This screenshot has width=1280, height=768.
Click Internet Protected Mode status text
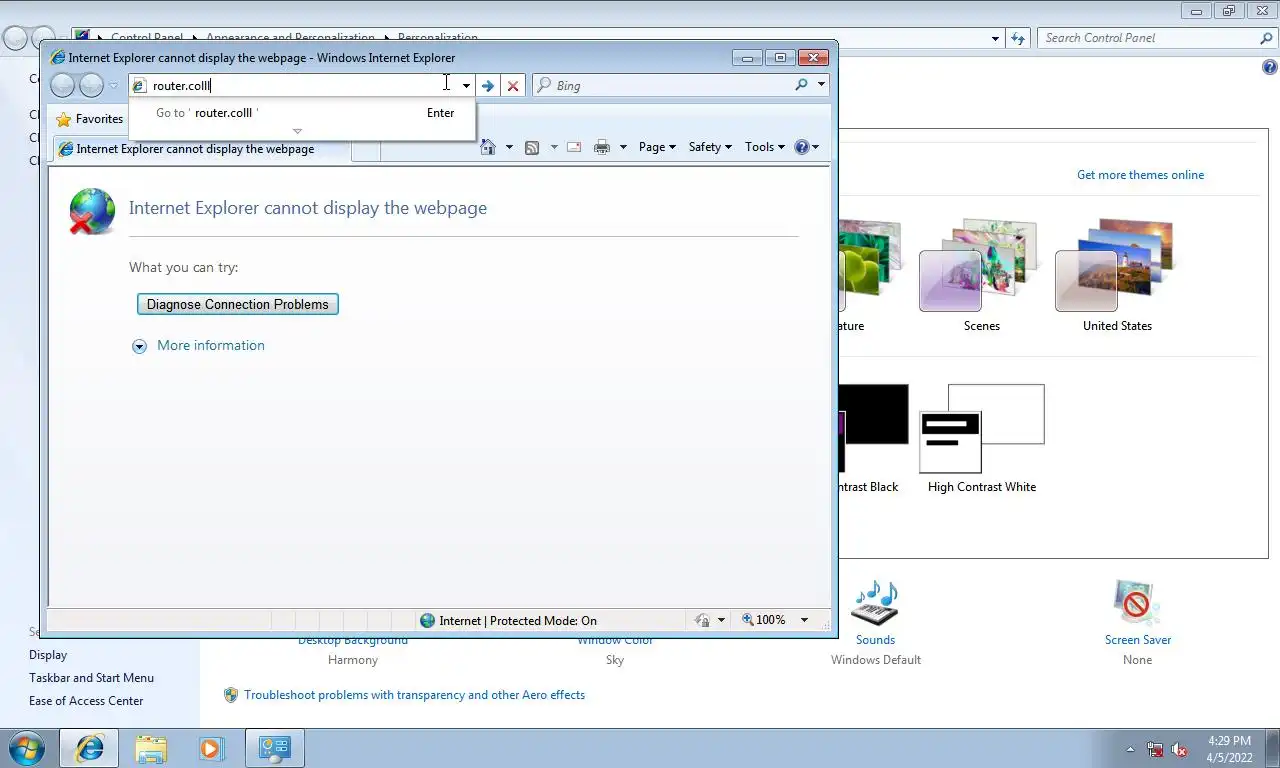point(518,620)
